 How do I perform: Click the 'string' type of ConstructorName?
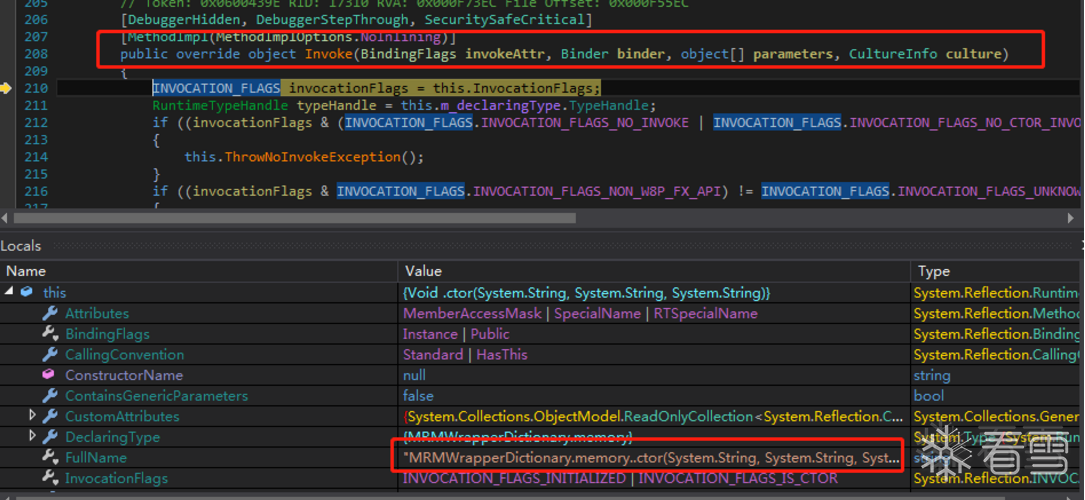[x=931, y=376]
